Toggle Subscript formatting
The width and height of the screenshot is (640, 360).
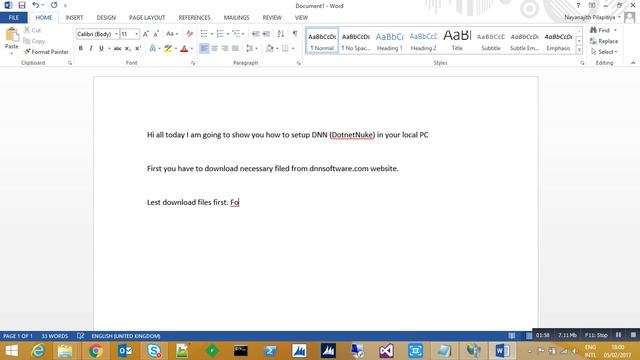click(128, 49)
